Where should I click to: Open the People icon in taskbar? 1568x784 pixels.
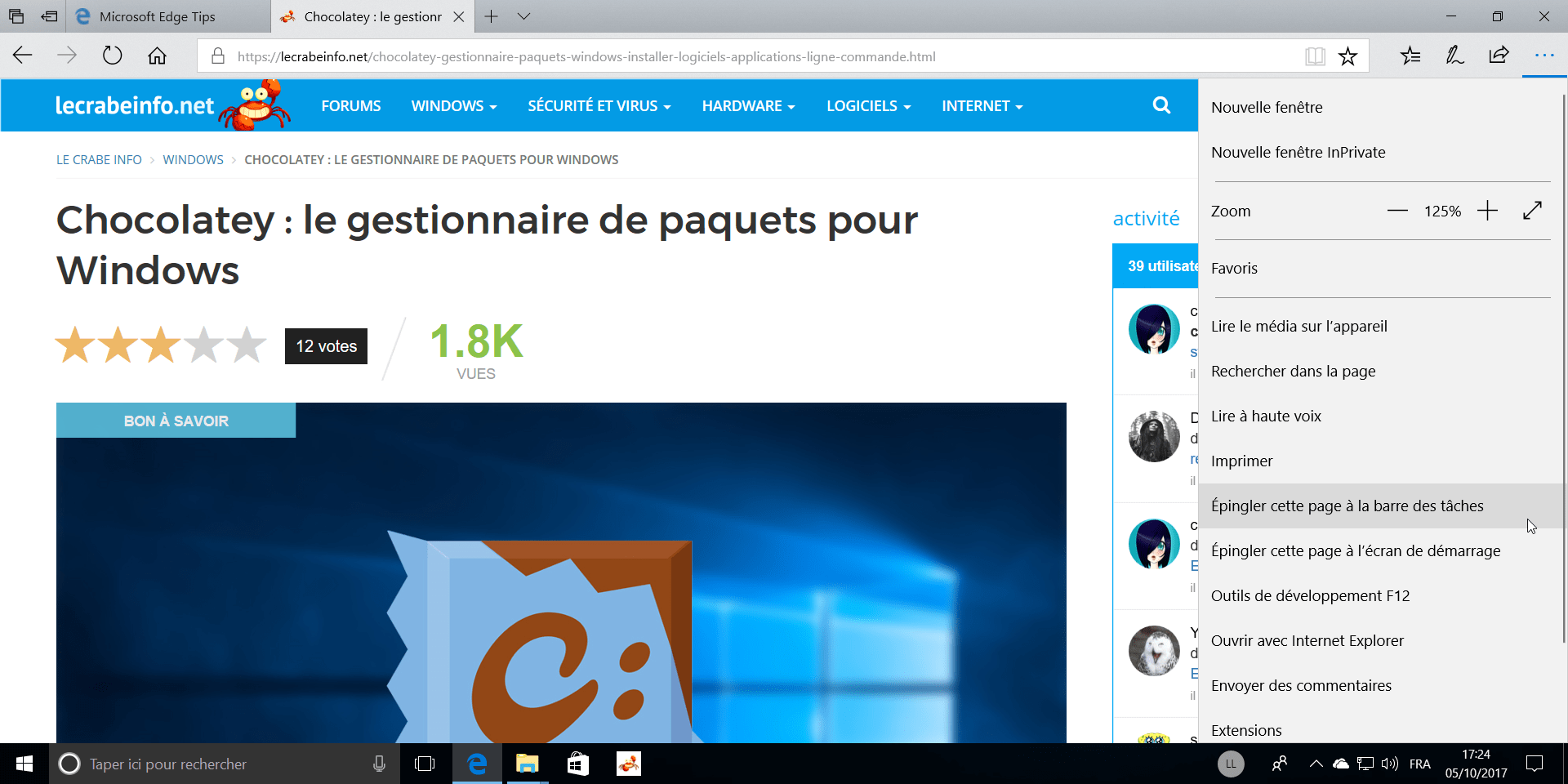click(x=1280, y=764)
